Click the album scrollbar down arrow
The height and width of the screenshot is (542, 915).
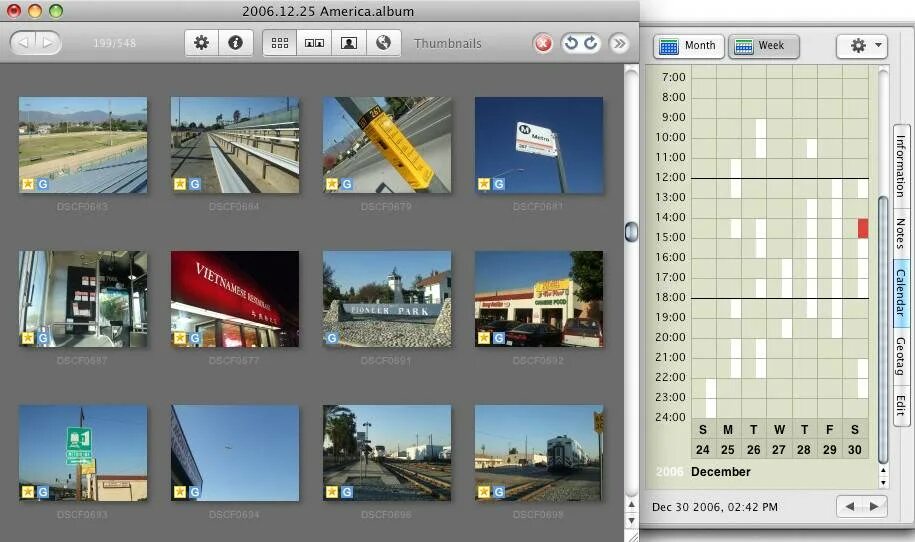631,519
